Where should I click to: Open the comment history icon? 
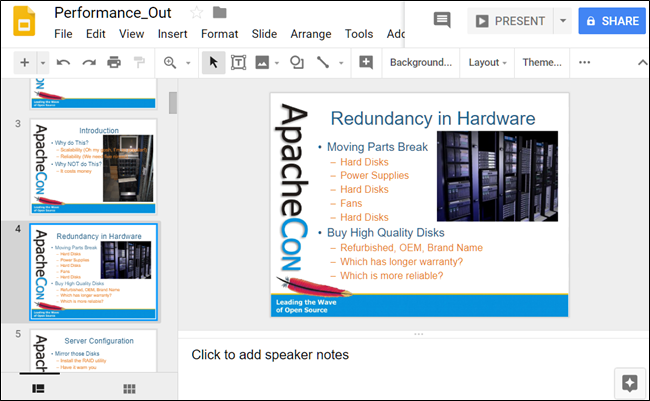[x=442, y=21]
